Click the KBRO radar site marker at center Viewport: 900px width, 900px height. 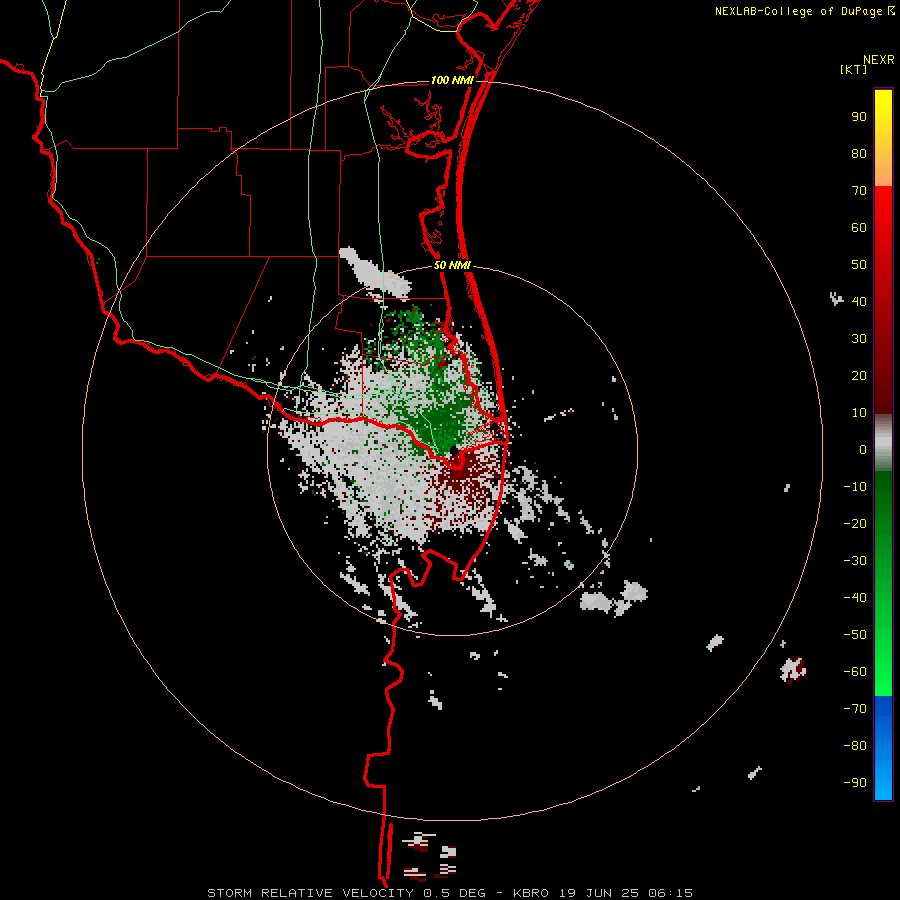tap(453, 451)
